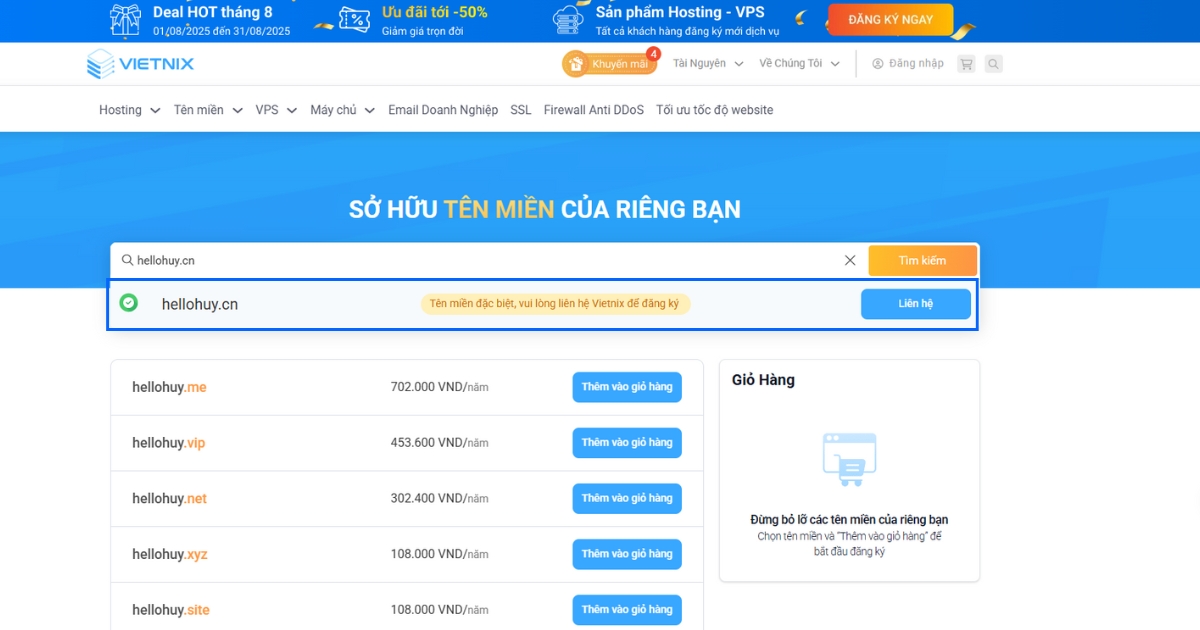
Task: Click the Đăng nhập user icon
Action: click(877, 63)
